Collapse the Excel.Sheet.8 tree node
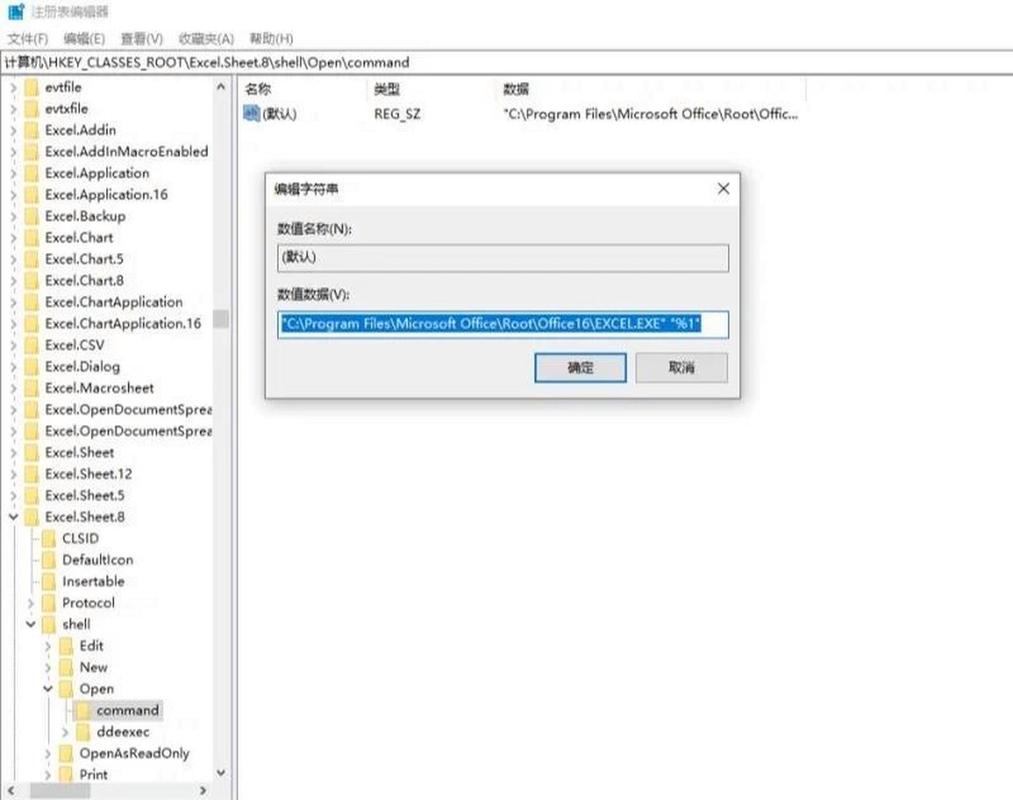This screenshot has width=1013, height=800. (x=14, y=517)
